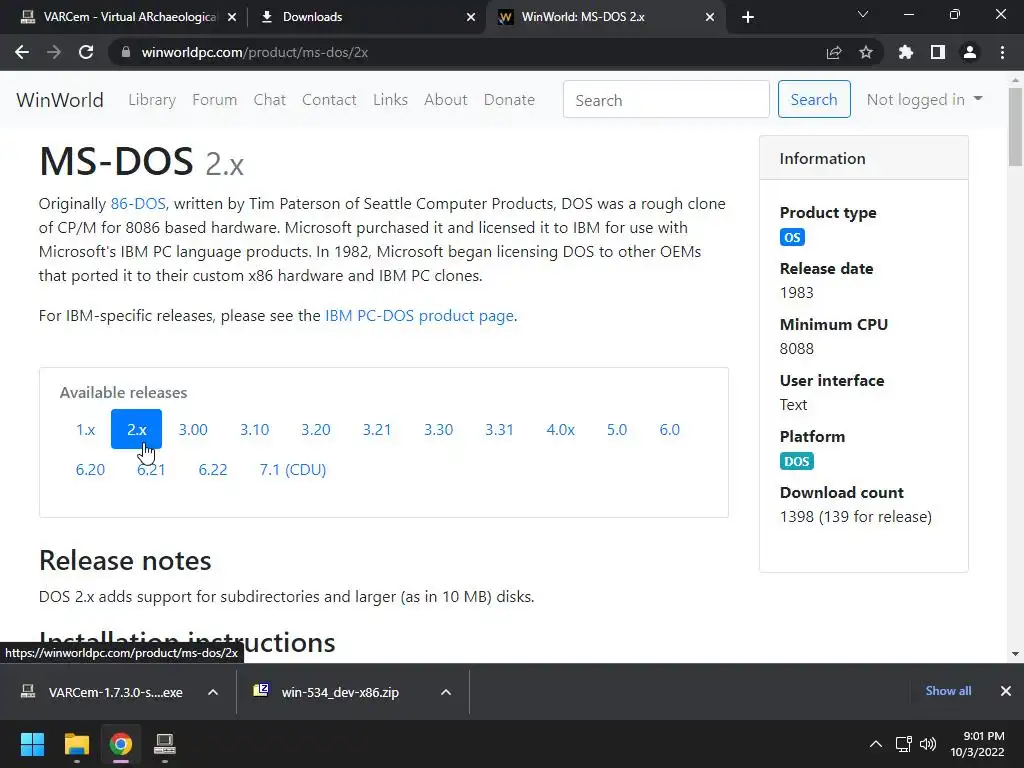Image resolution: width=1024 pixels, height=768 pixels.
Task: Open the Chrome three-dot menu
Action: [x=1002, y=52]
